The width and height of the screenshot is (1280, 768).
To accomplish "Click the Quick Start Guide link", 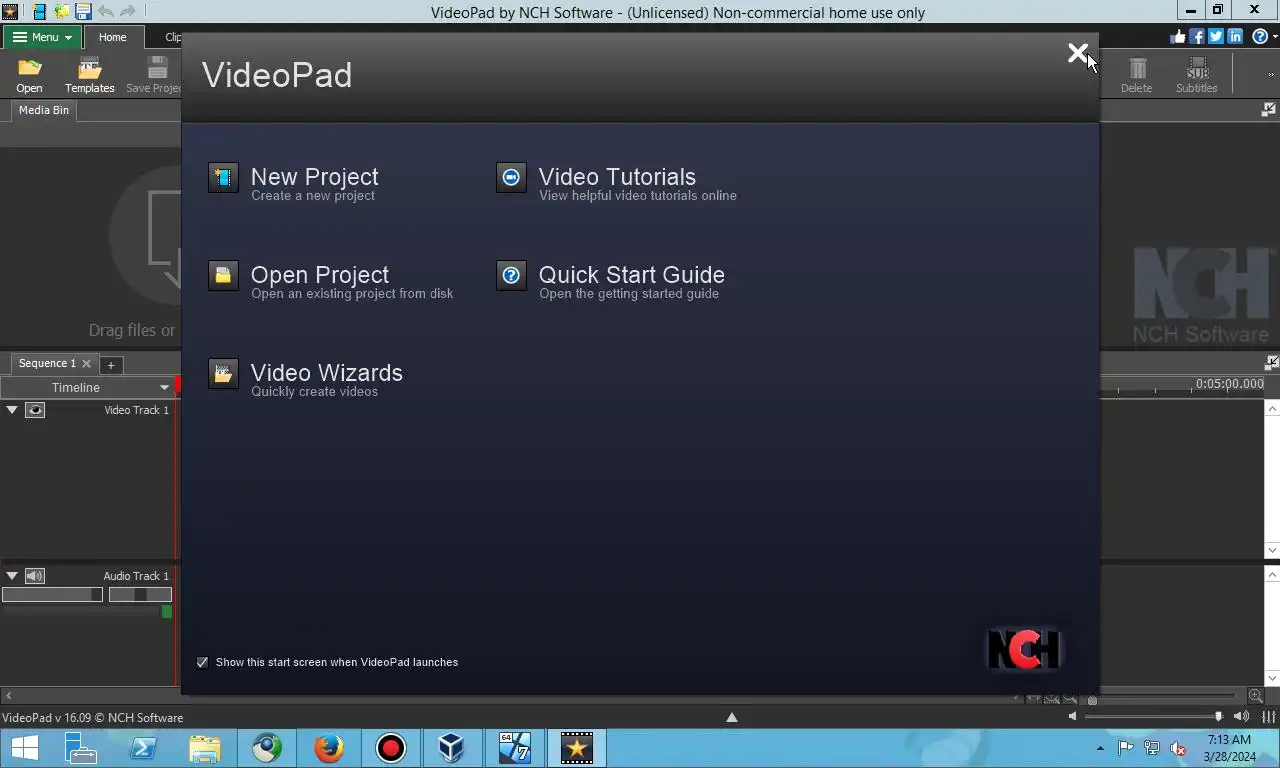I will tap(632, 275).
